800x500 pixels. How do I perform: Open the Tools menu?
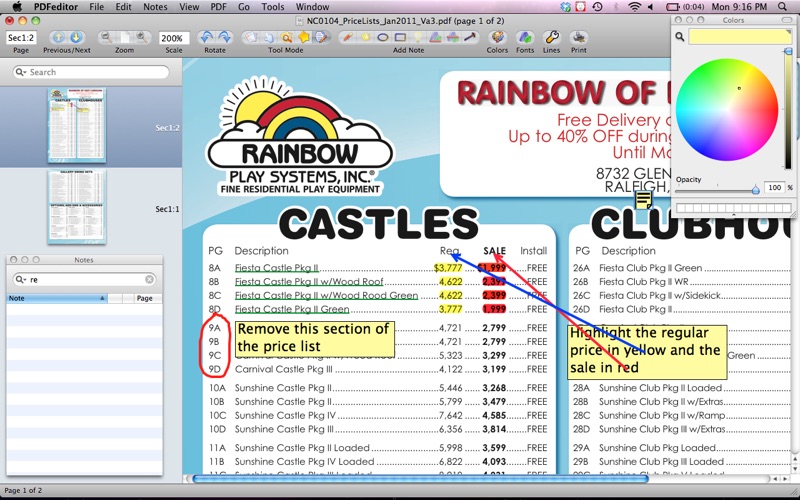click(272, 7)
